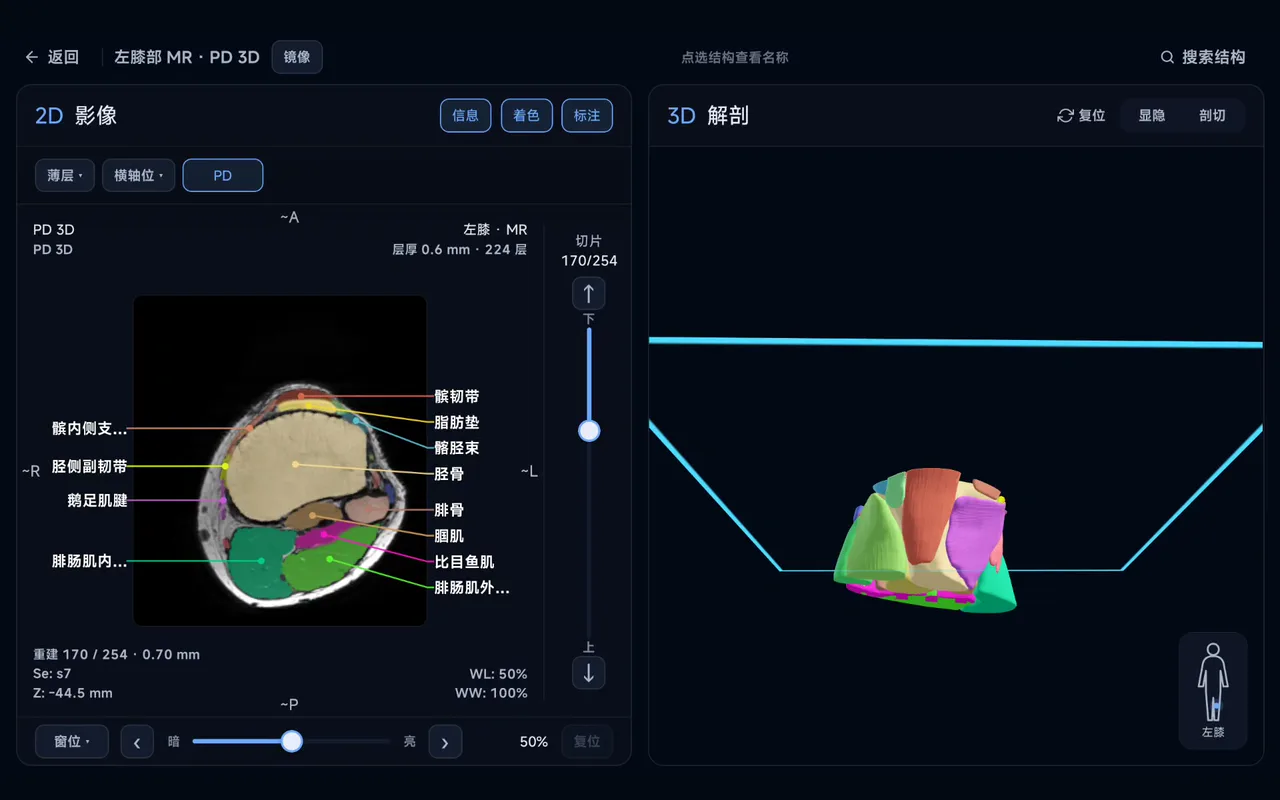
Task: Toggle 着色 colorization
Action: 527,115
